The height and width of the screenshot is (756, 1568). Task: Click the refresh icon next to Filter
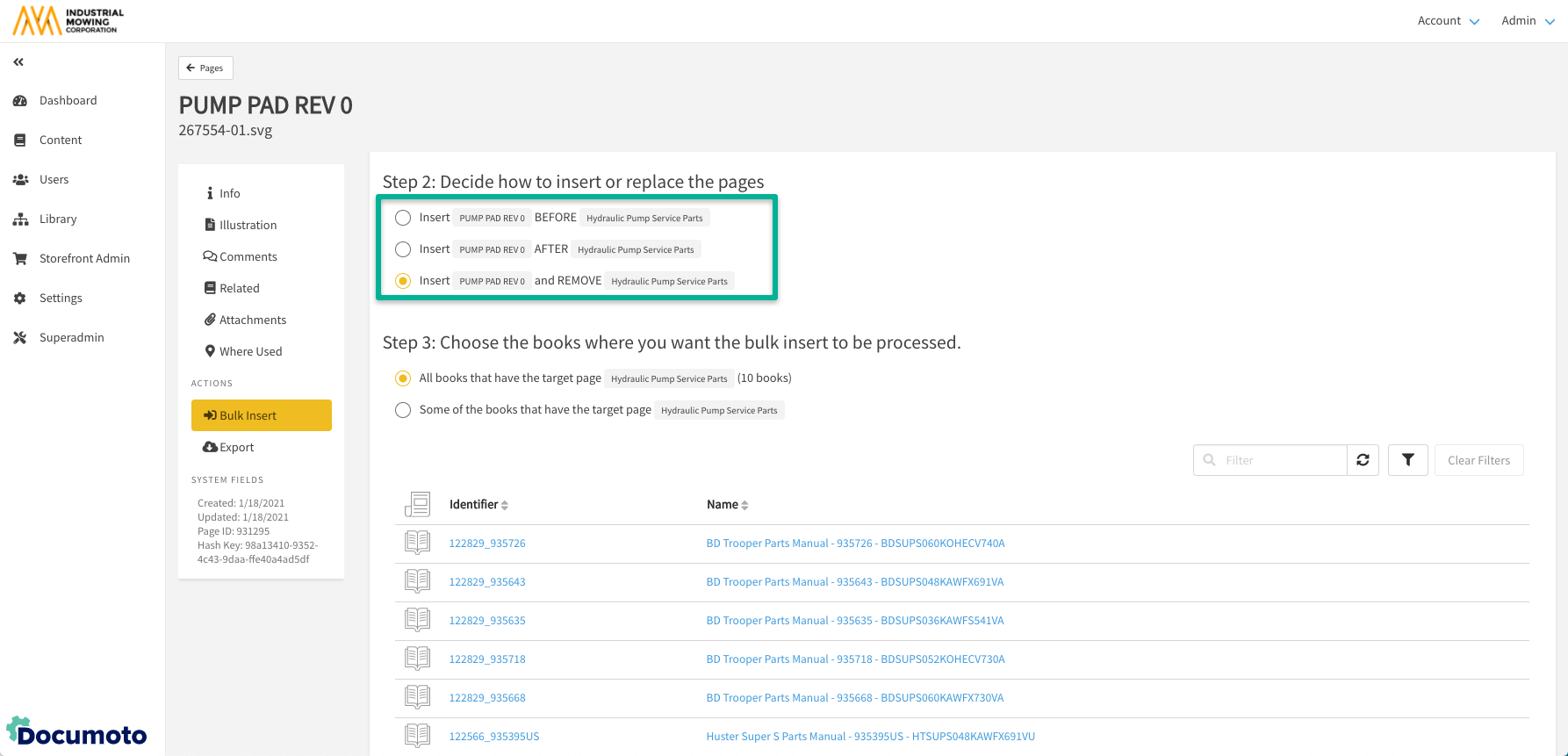click(x=1363, y=460)
